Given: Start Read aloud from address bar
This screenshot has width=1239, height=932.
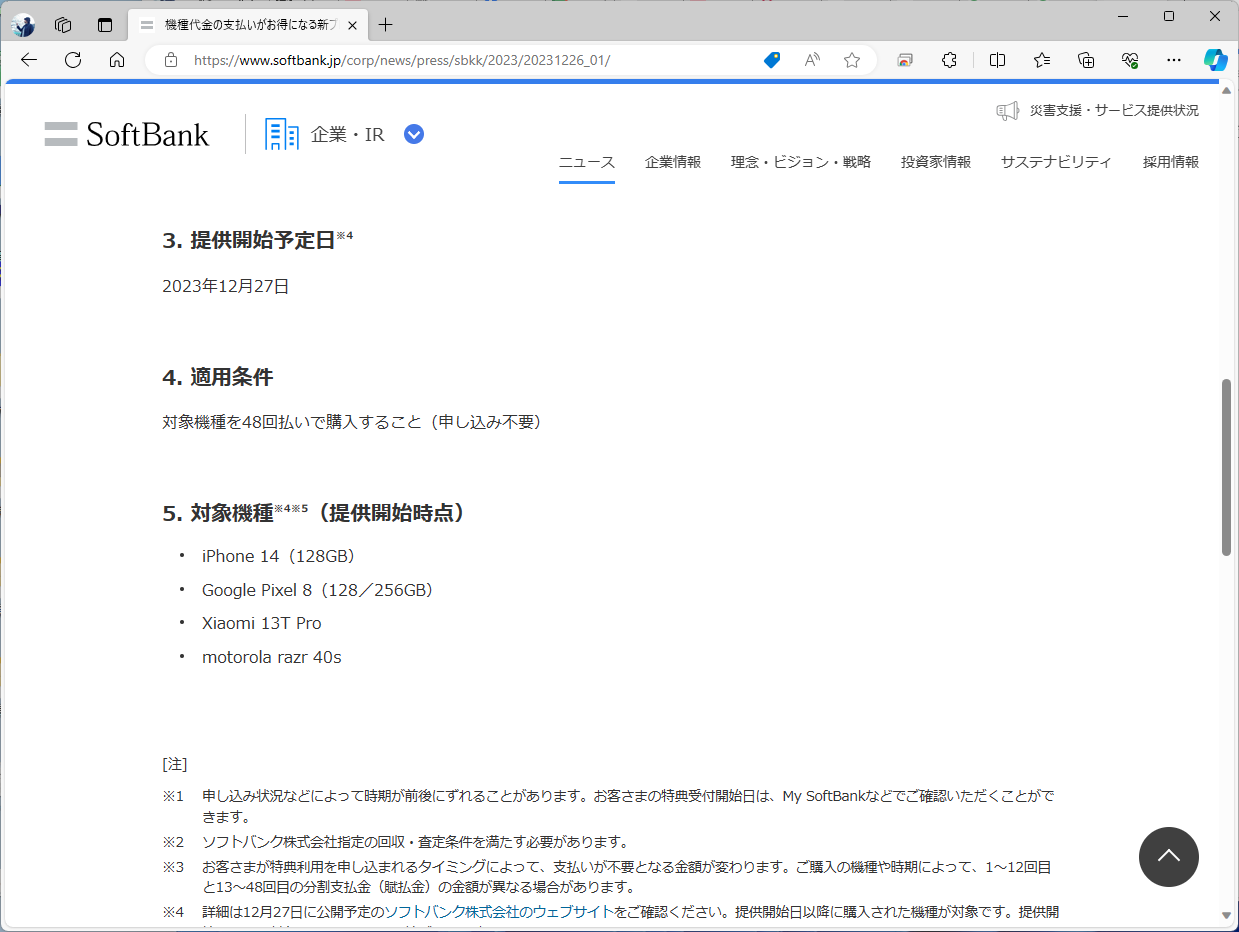Looking at the screenshot, I should point(812,60).
